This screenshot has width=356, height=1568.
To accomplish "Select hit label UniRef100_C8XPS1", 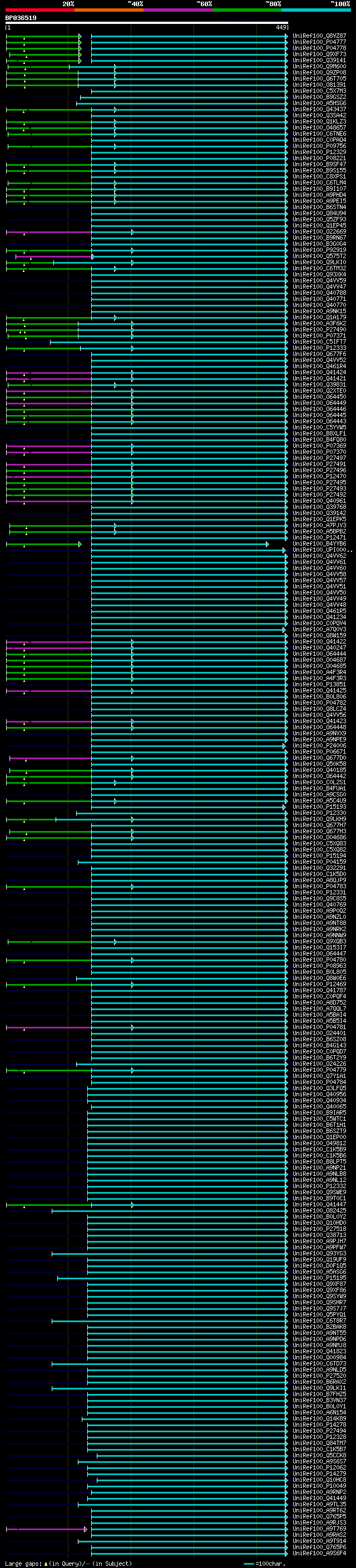I will coord(319,176).
